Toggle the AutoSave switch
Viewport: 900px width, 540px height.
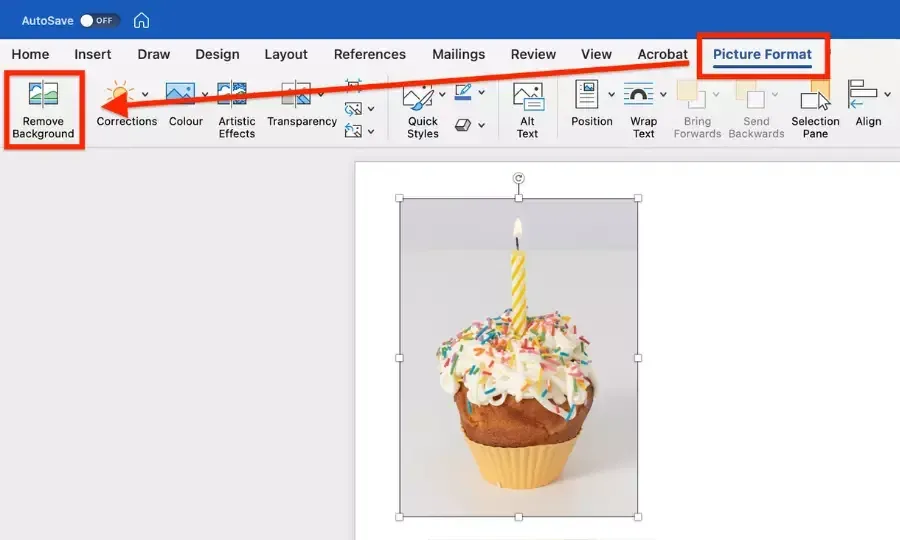coord(99,20)
